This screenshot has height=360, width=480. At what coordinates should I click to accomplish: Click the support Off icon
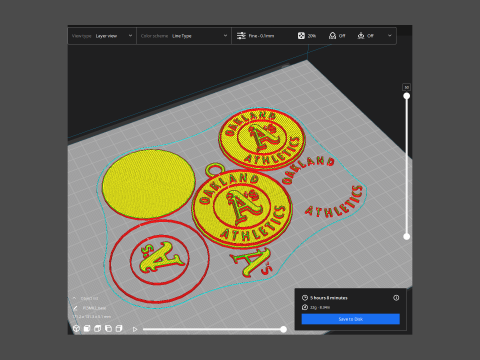tap(332, 36)
